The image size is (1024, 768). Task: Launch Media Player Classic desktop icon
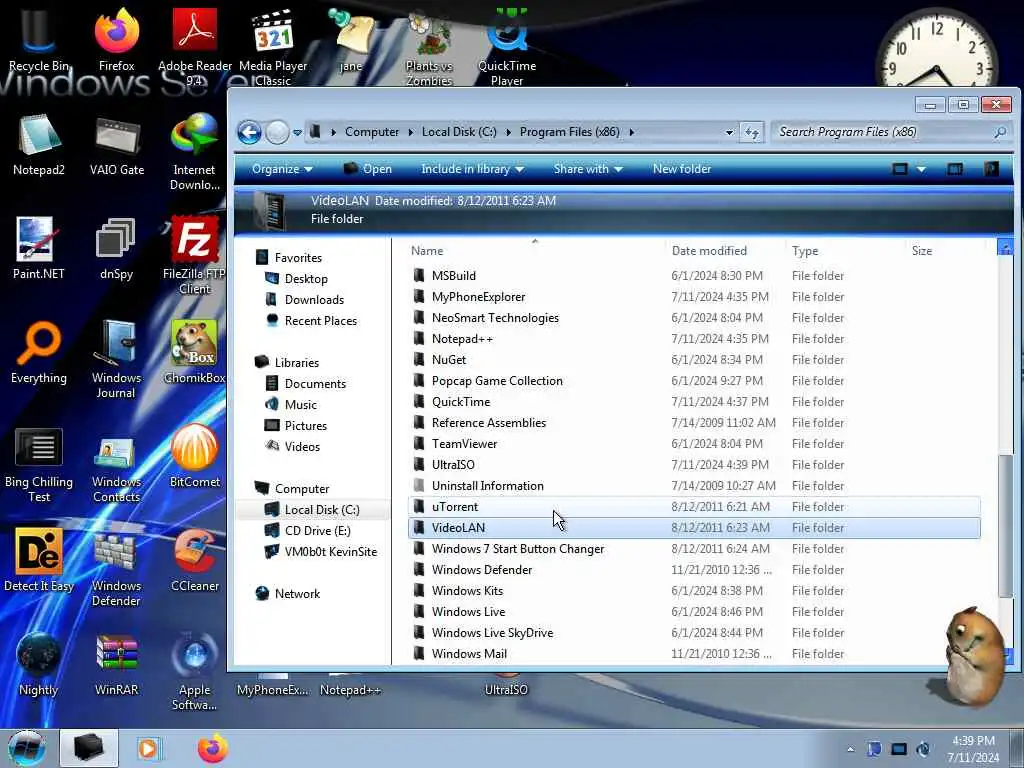[x=273, y=46]
